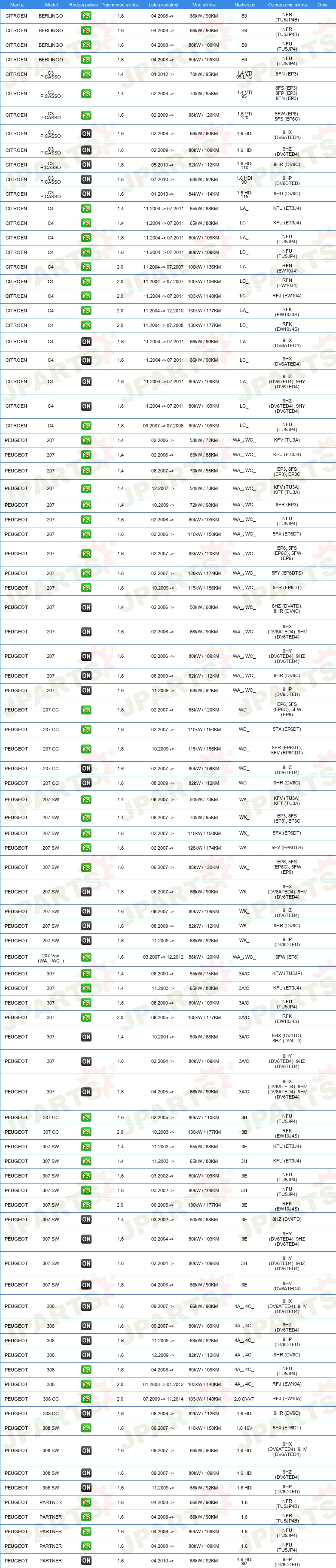The image size is (336, 1568).
Task: Click petrol icon in Peugeot 207 115kW/156KM row
Action: point(86,588)
